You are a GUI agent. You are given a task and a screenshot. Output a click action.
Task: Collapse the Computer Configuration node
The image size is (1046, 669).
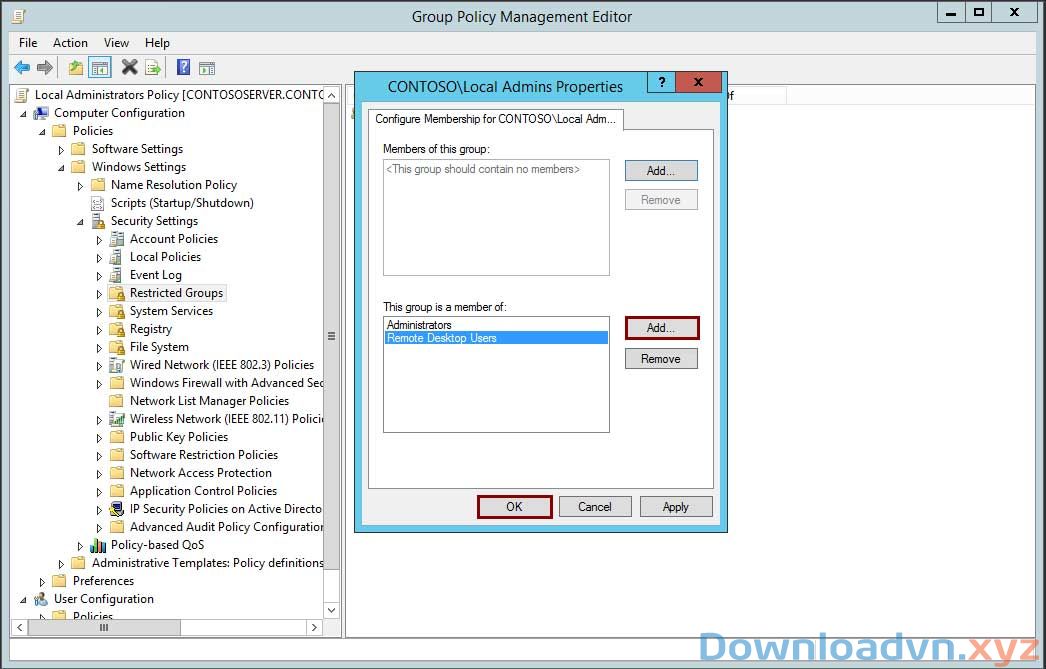[x=24, y=114]
